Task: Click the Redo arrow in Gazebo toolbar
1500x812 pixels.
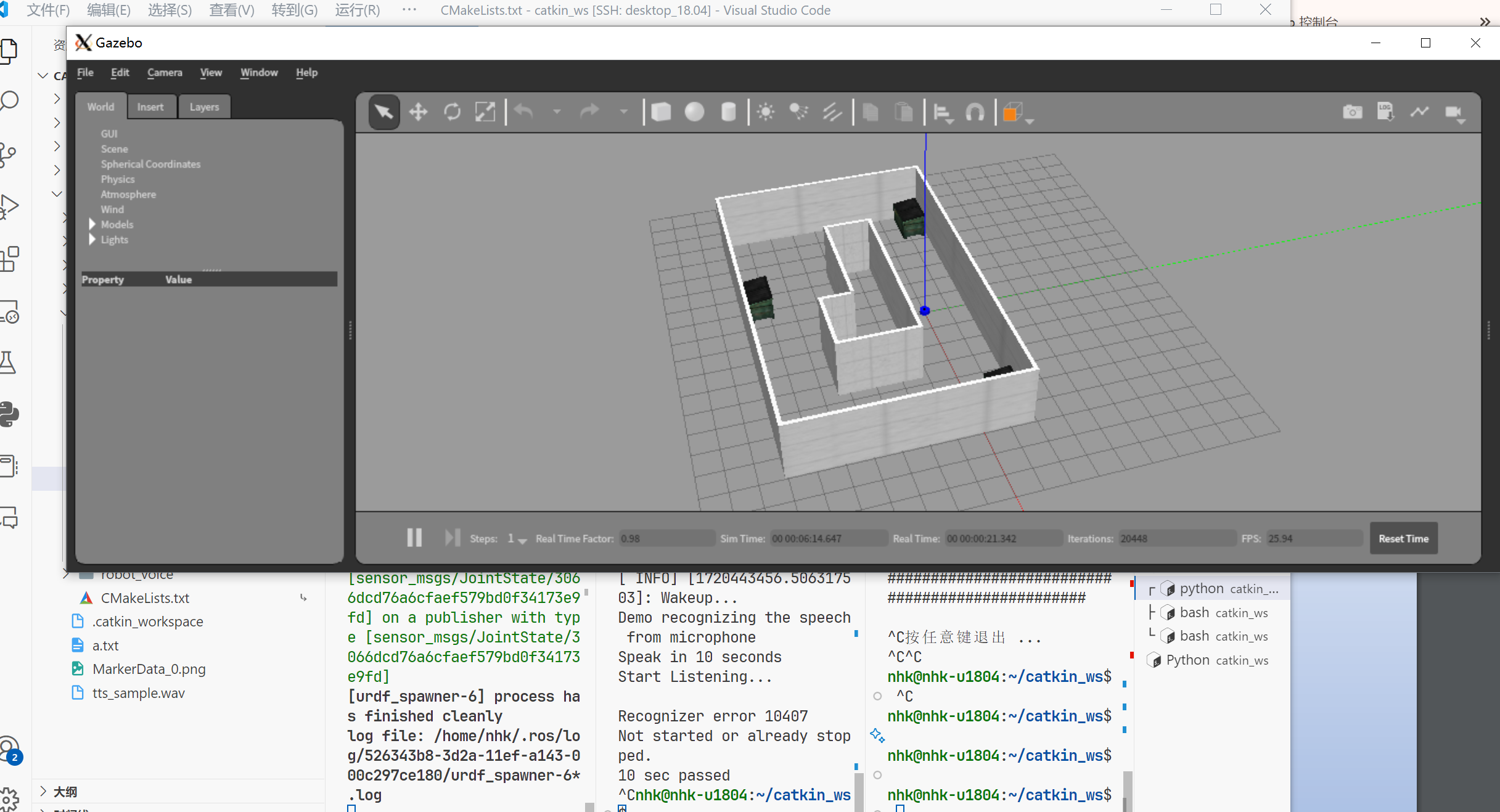Action: click(590, 112)
